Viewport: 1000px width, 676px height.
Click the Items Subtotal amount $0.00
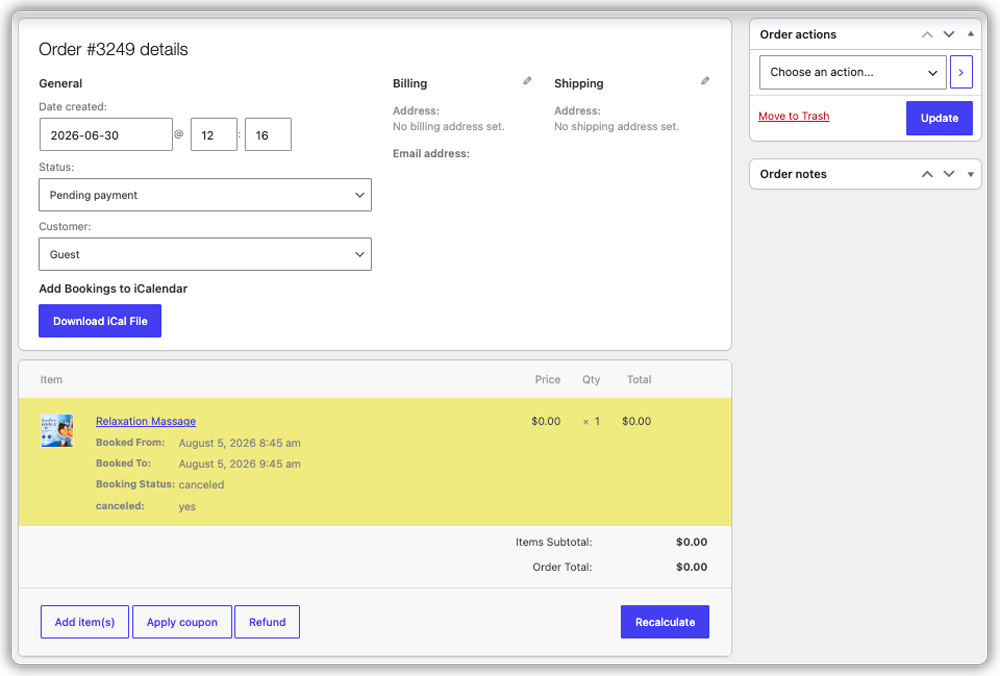tap(692, 542)
